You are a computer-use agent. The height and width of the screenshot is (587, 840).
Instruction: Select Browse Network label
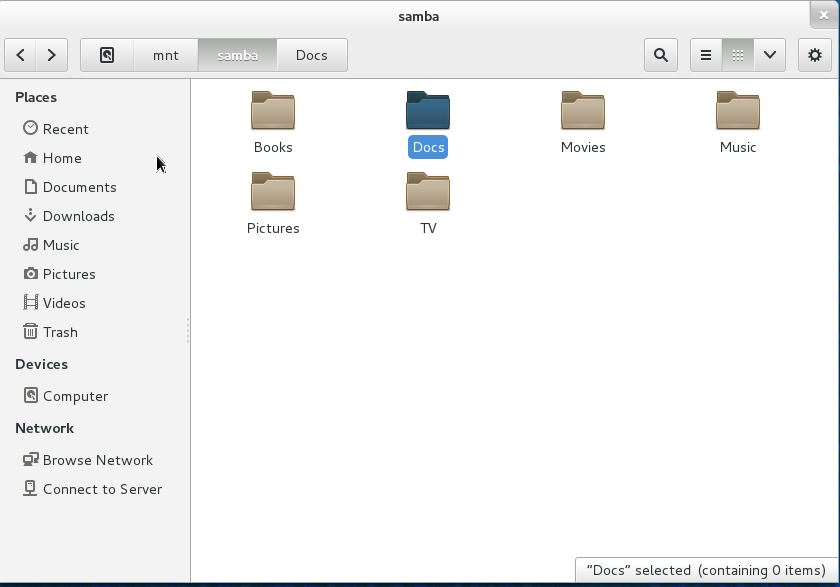click(98, 460)
